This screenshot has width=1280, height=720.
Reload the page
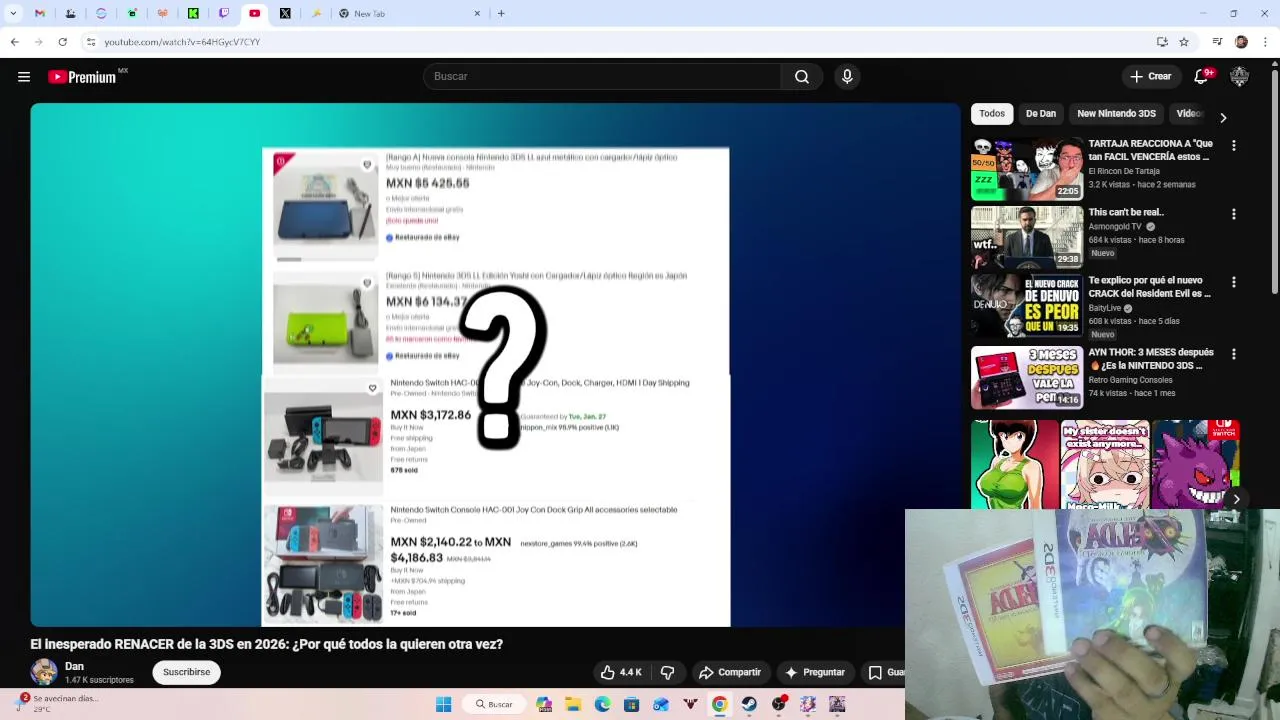tap(62, 42)
